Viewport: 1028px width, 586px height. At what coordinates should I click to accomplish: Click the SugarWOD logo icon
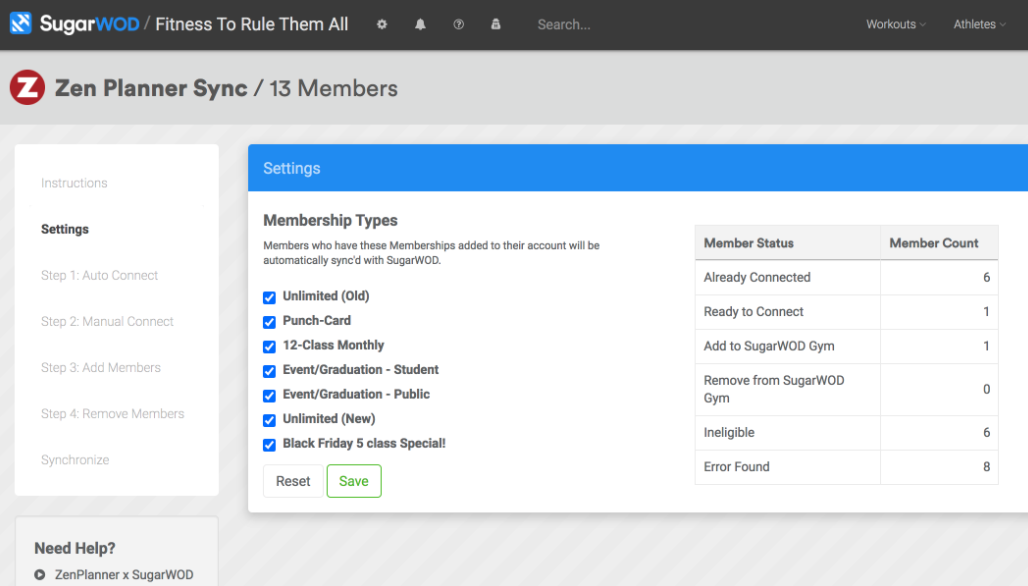click(21, 24)
